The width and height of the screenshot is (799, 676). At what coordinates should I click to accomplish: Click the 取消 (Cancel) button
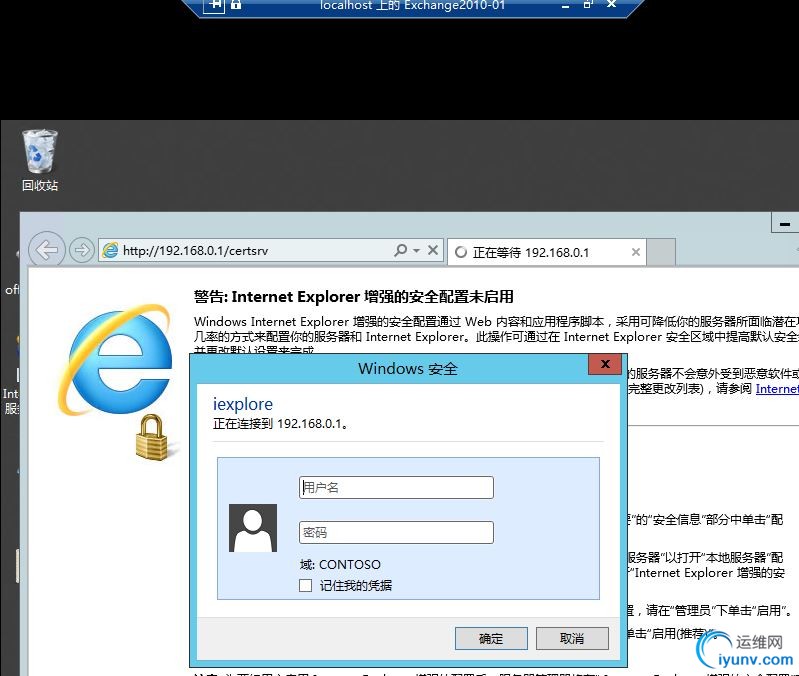pos(572,638)
